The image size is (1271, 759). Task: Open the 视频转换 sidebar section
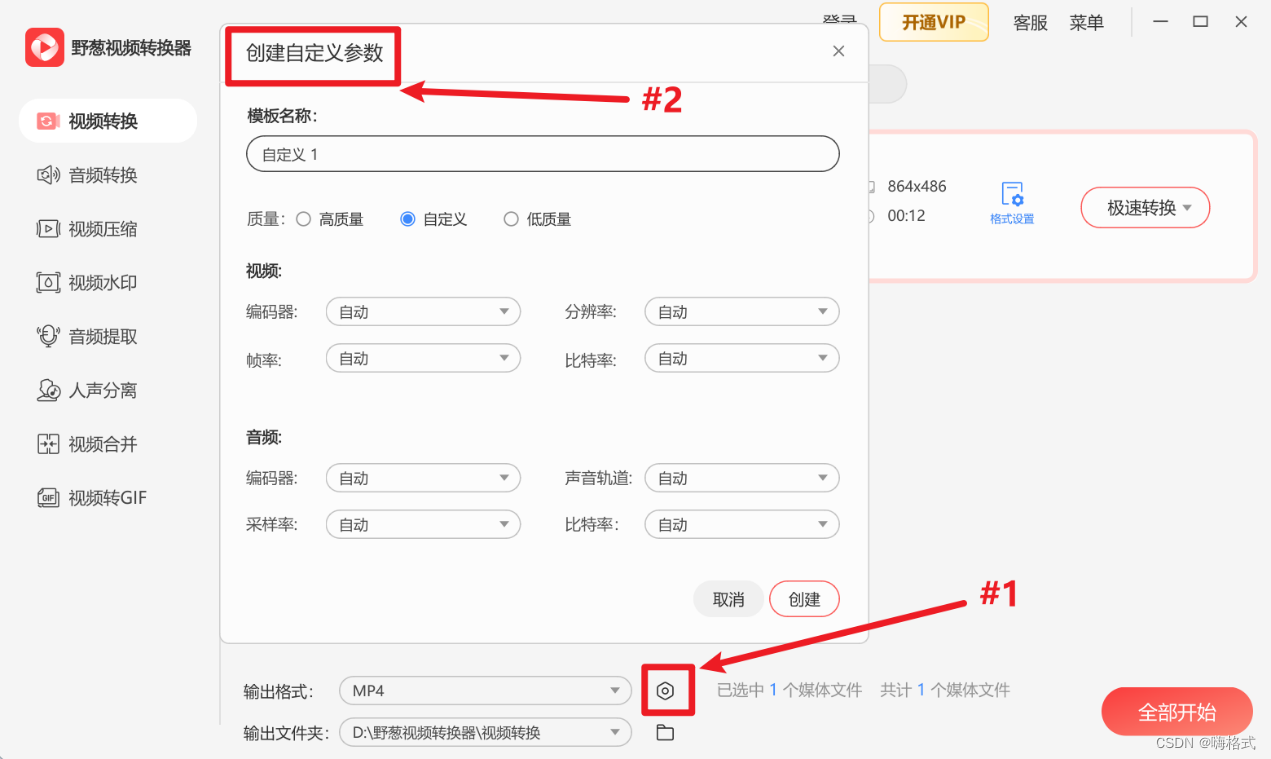coord(108,121)
